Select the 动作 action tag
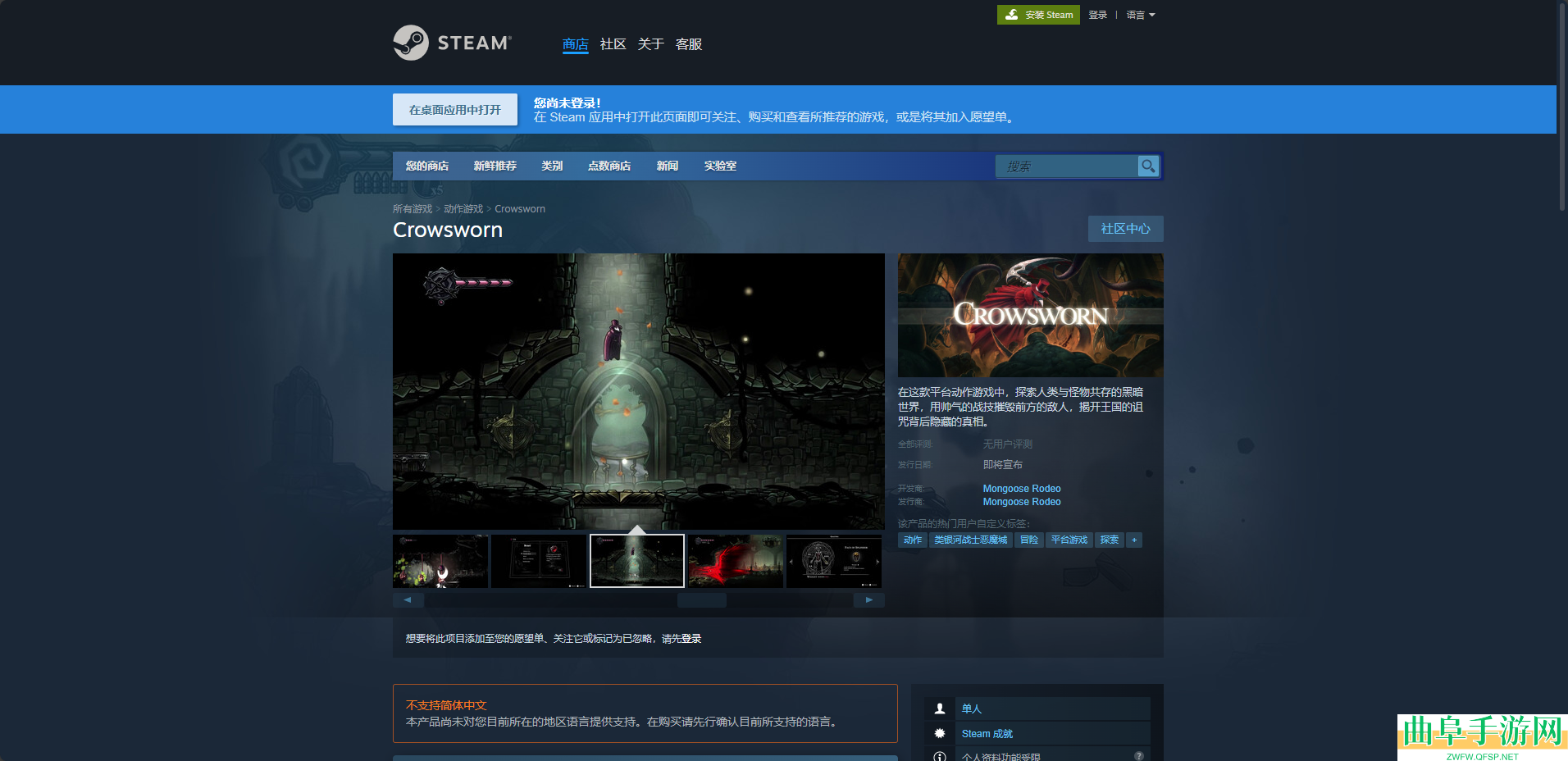Screen dimensions: 1568x761 pos(913,540)
